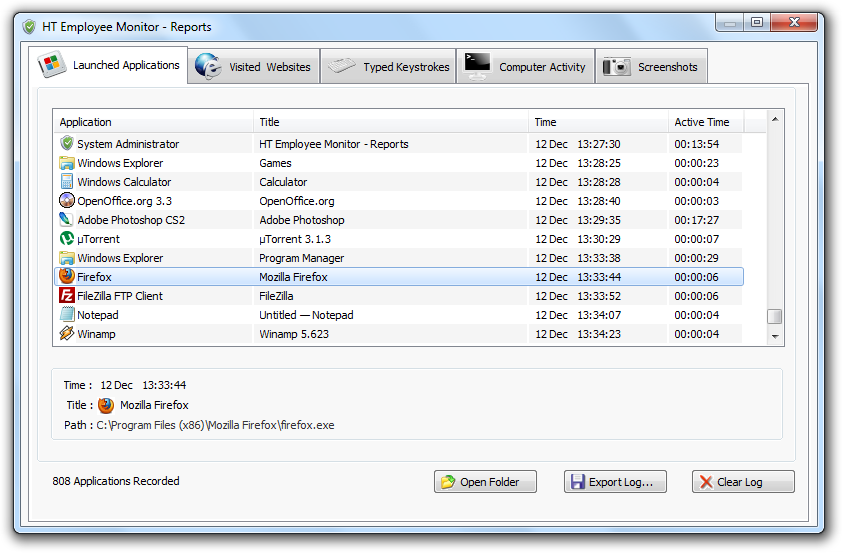Select the µTorrent application row

(x=398, y=239)
